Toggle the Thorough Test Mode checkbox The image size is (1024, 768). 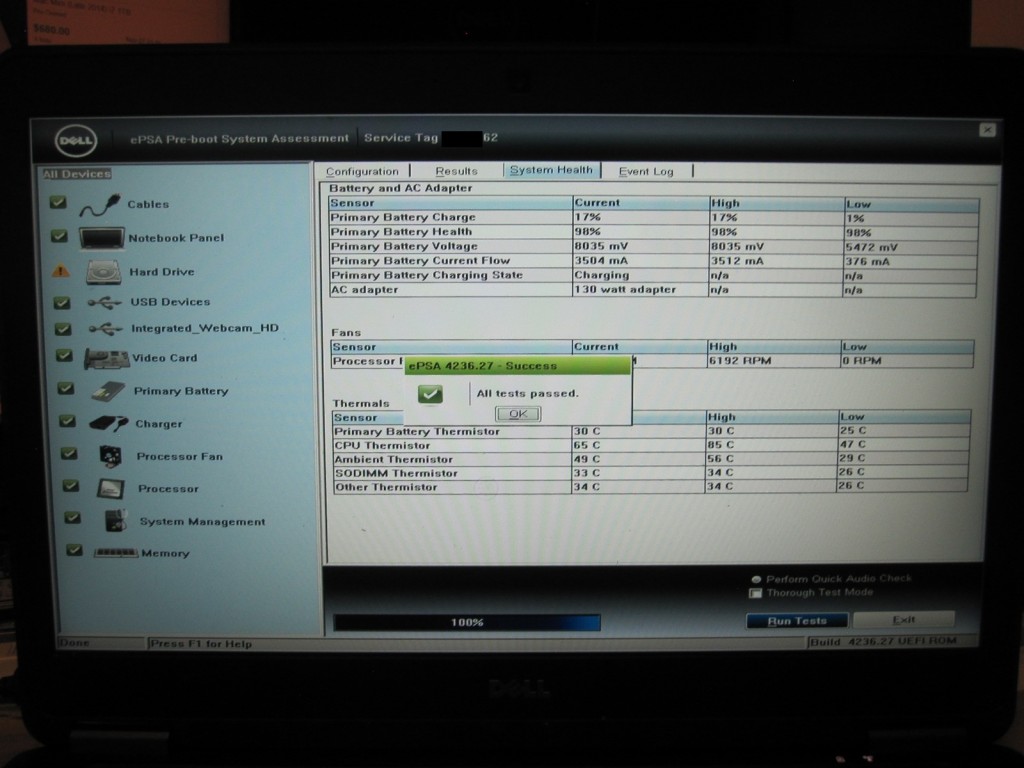756,593
